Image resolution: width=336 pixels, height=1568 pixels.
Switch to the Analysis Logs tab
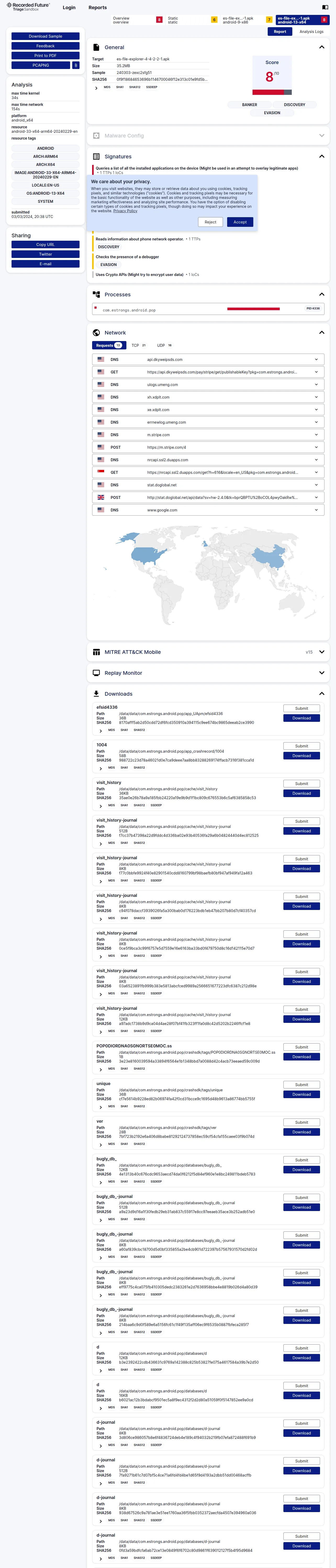click(x=311, y=32)
